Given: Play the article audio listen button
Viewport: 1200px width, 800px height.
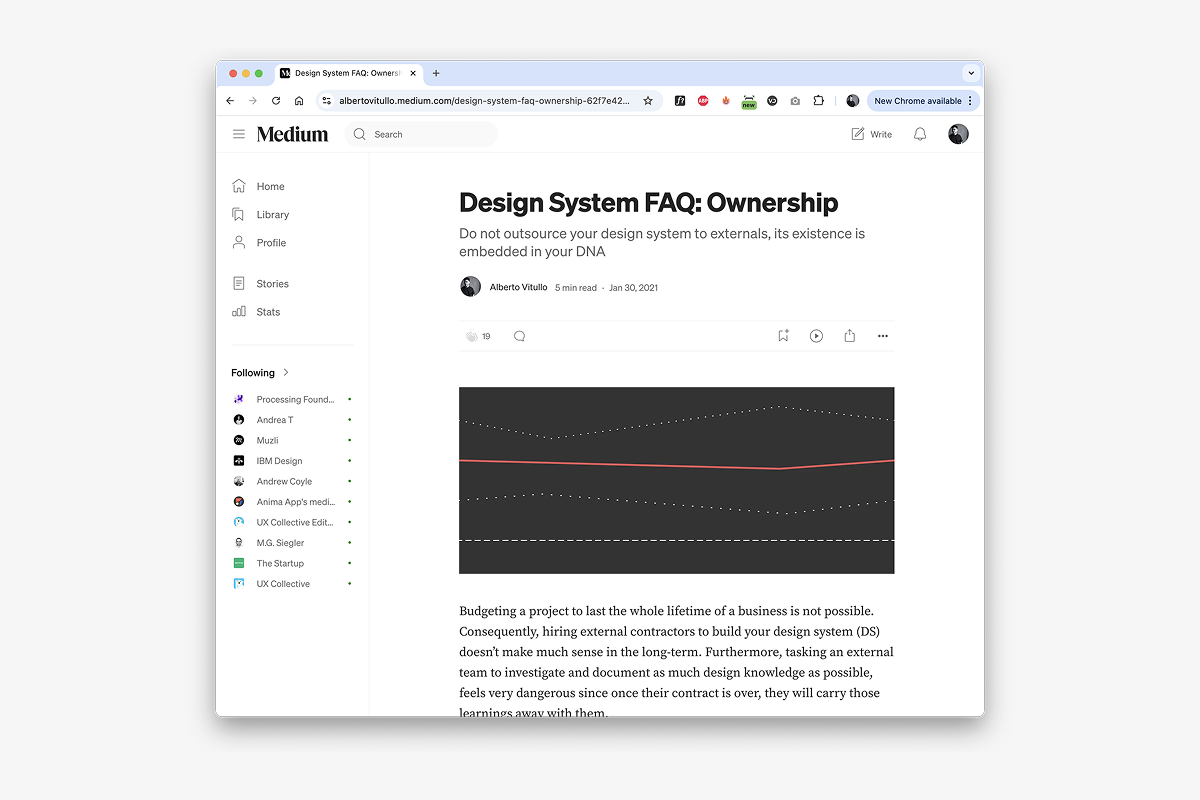Looking at the screenshot, I should point(816,336).
